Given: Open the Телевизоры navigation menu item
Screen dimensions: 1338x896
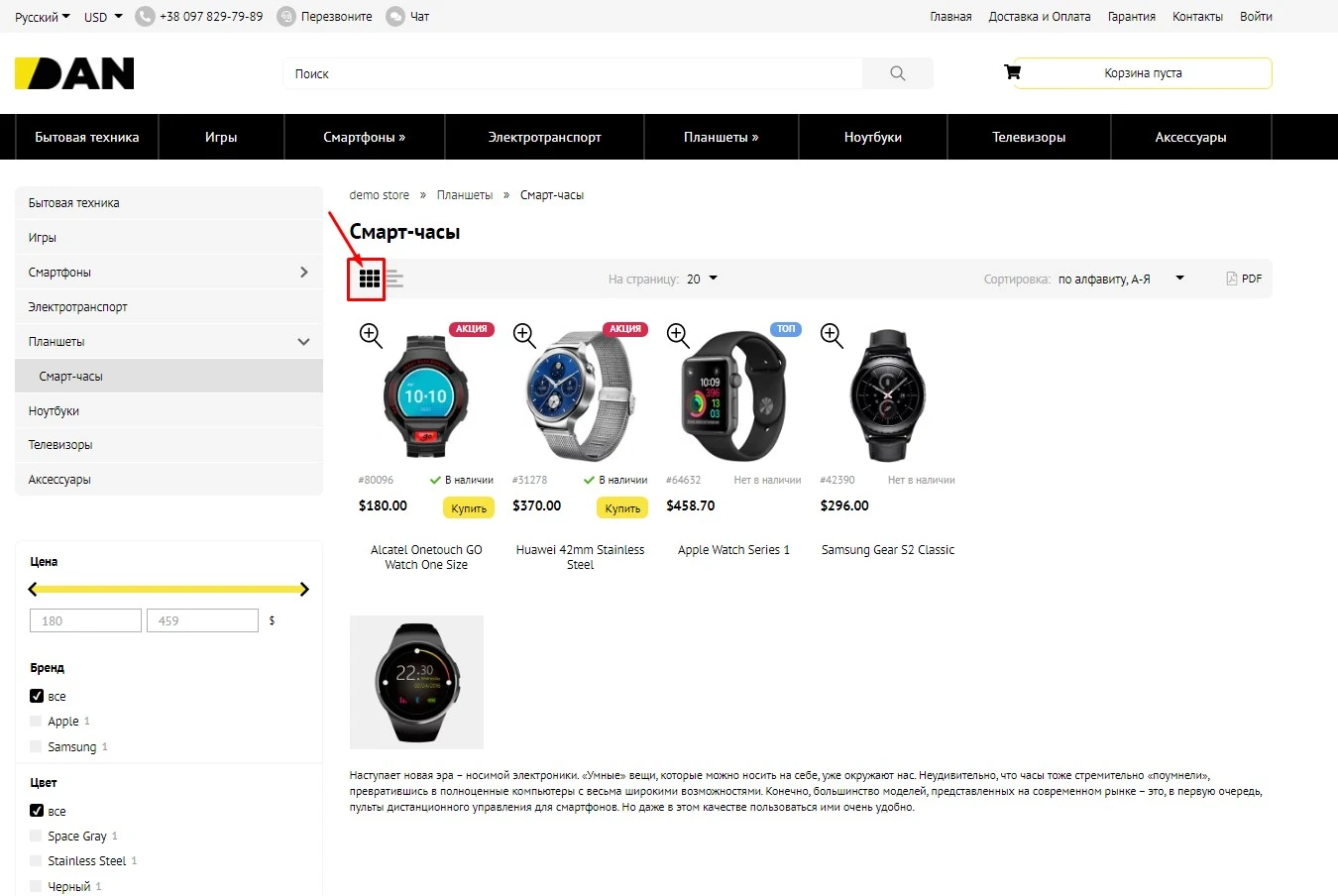Looking at the screenshot, I should click(1029, 137).
